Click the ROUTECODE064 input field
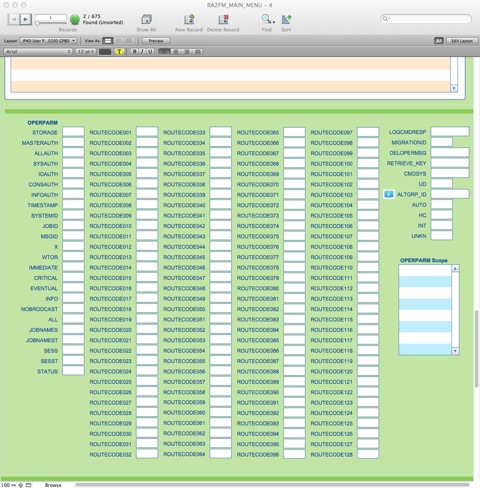 (x=221, y=454)
